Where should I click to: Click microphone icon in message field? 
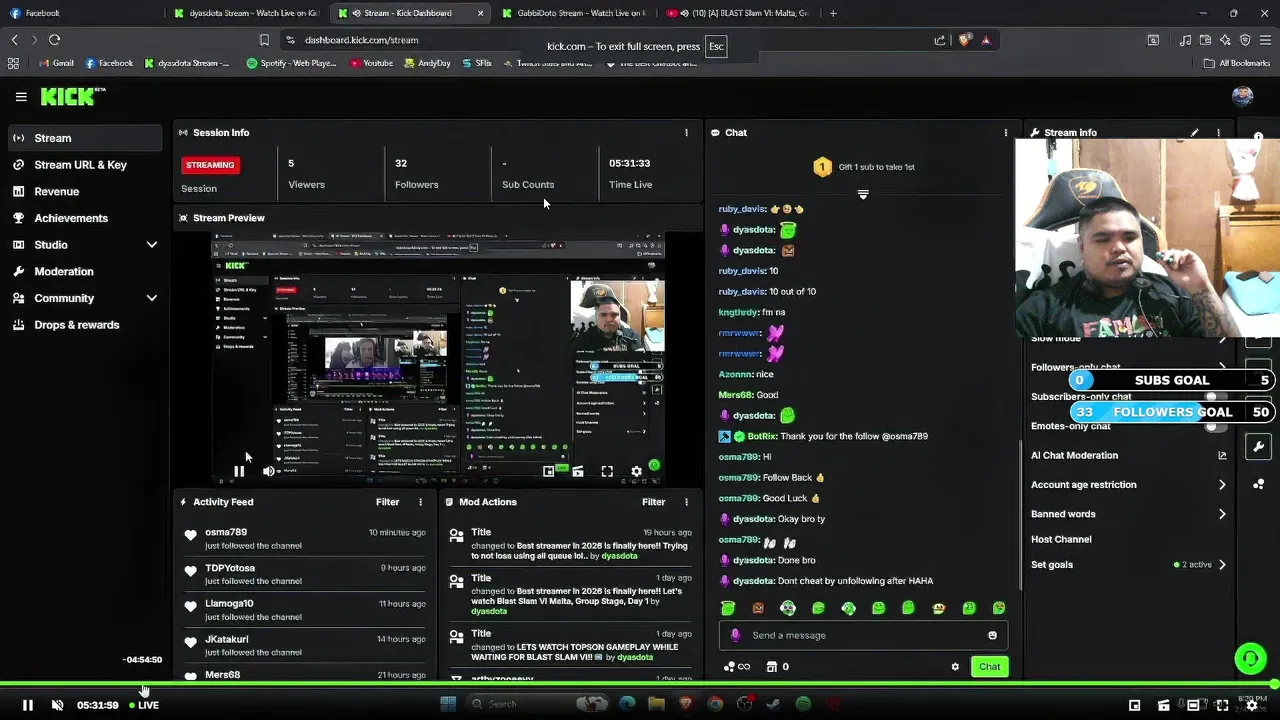tap(735, 635)
